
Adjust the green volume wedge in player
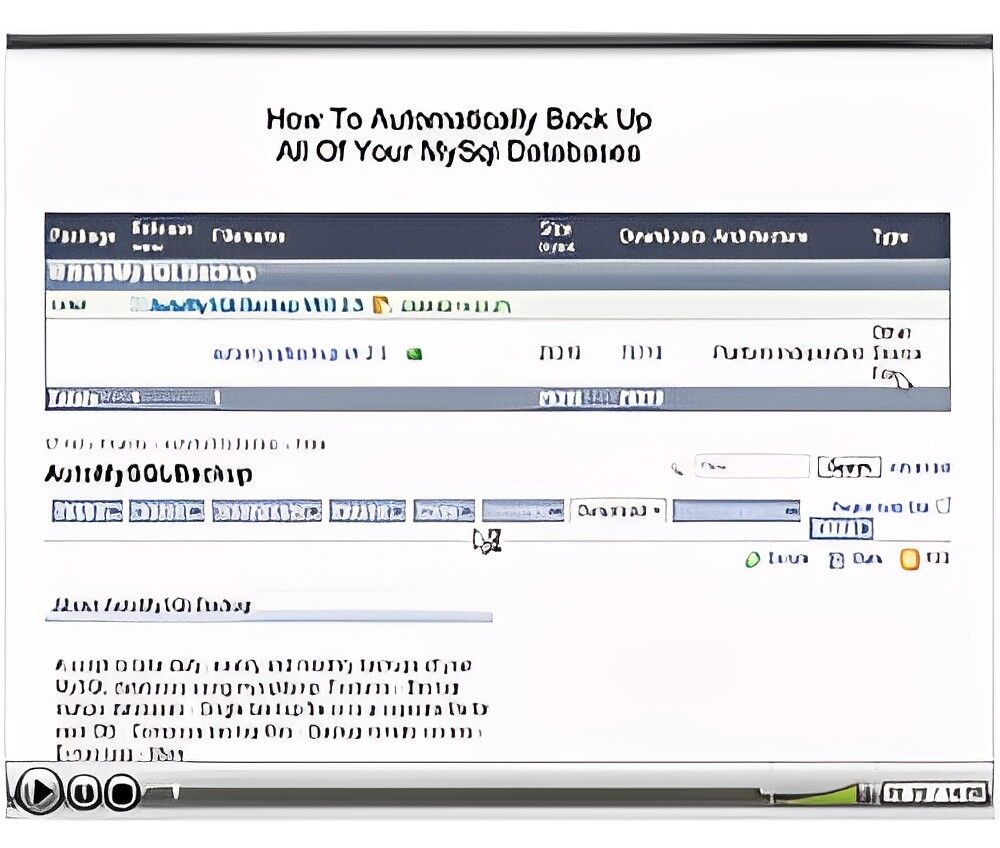tap(814, 794)
